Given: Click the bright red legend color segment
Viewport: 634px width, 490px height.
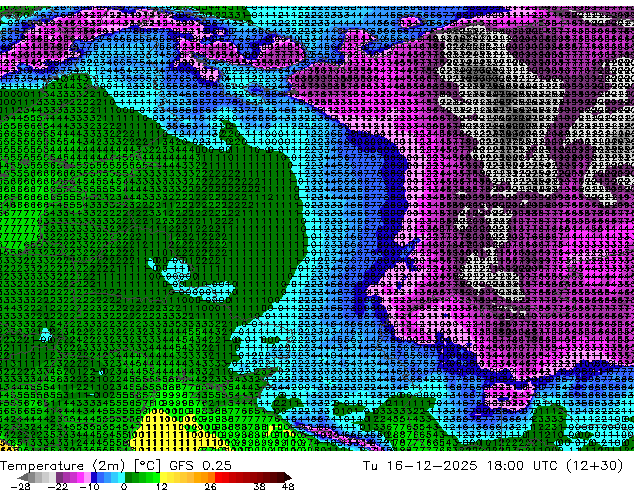Looking at the screenshot, I should pos(218,477).
